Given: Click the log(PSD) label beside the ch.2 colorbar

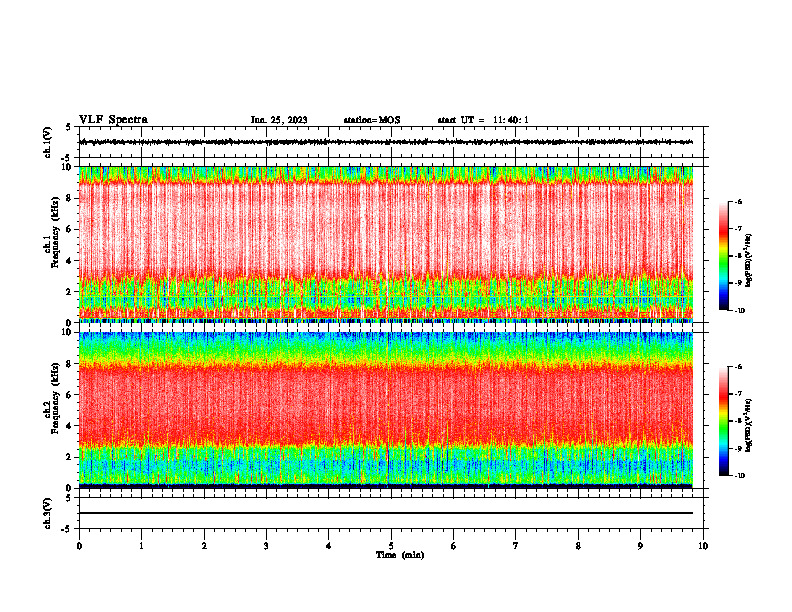Looking at the screenshot, I should (x=749, y=426).
